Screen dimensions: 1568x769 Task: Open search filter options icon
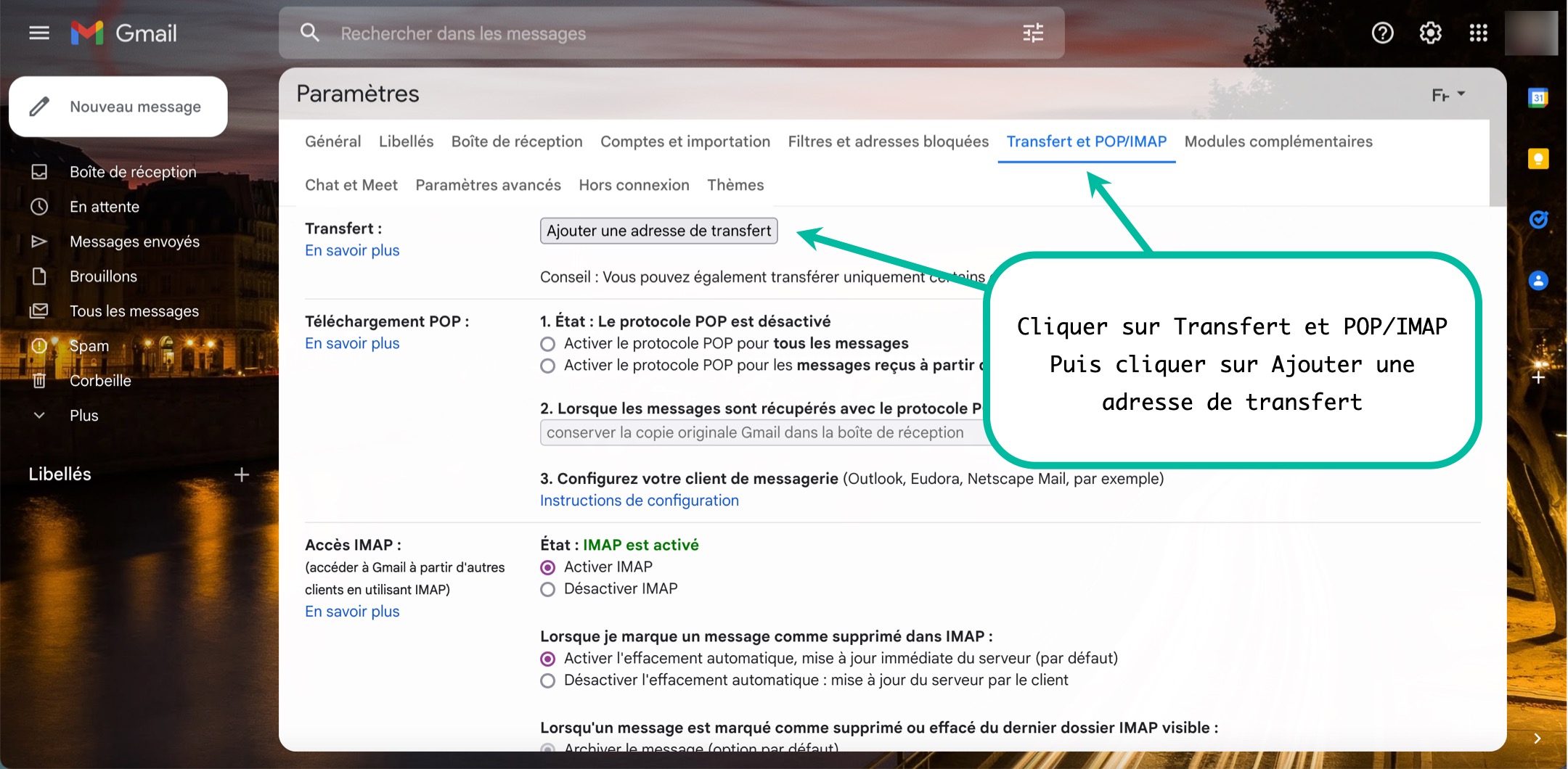pos(1032,33)
